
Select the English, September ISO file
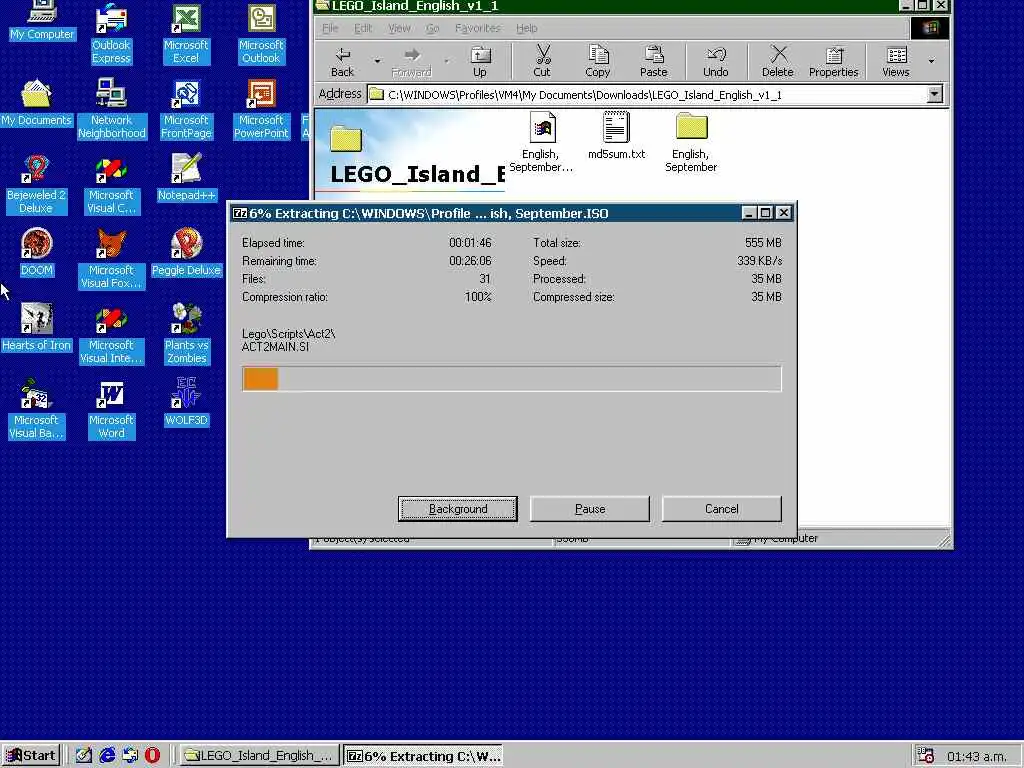point(541,142)
